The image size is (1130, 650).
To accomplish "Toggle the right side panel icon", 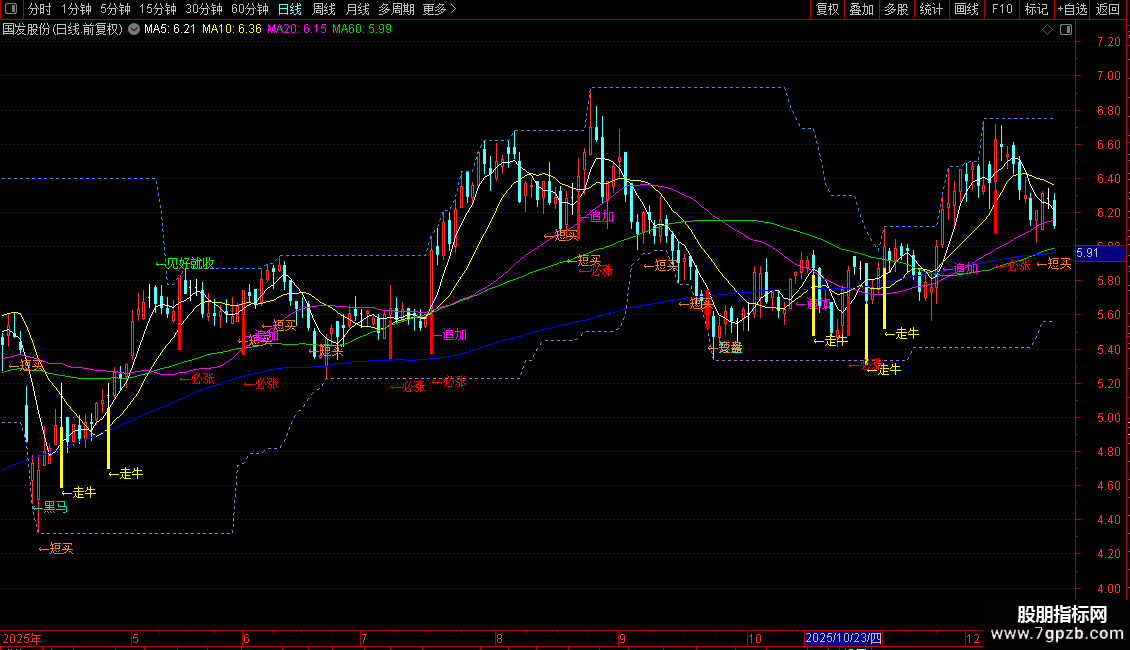I will pyautogui.click(x=1066, y=30).
